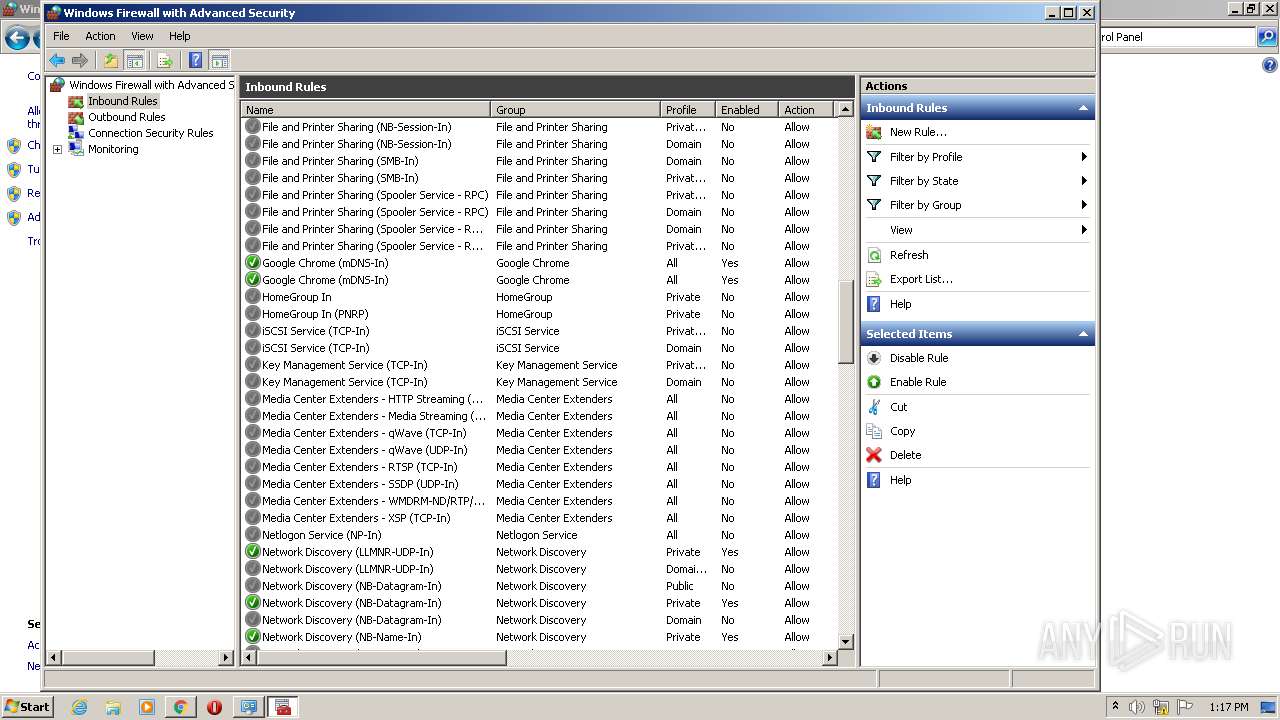Select Media Center Extenders - RTSP (TCP-In) rule
The height and width of the screenshot is (720, 1280).
tap(538, 467)
